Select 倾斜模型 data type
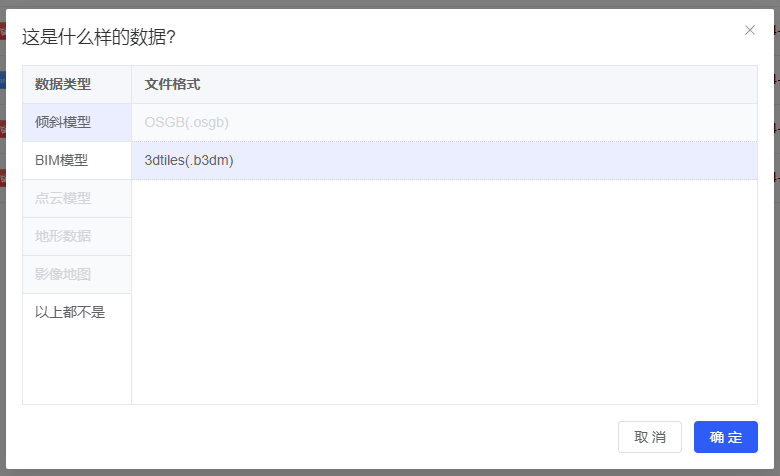Viewport: 780px width, 476px height. (63, 123)
